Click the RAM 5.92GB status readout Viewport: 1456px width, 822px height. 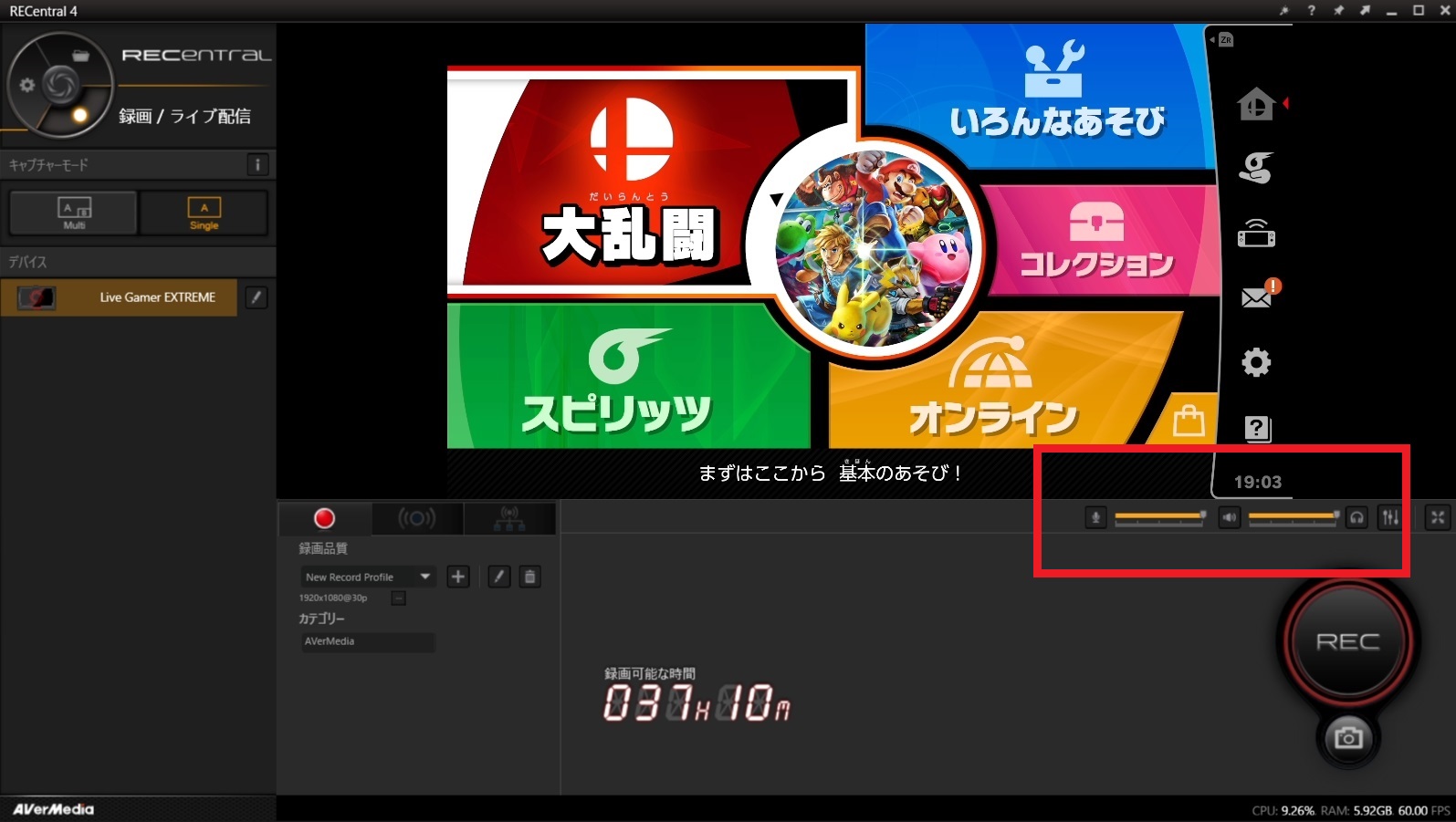(x=1356, y=810)
